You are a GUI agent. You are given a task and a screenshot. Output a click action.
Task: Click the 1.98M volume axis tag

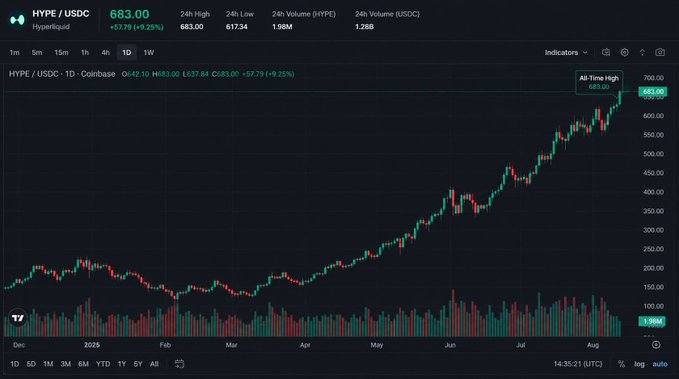(x=652, y=321)
